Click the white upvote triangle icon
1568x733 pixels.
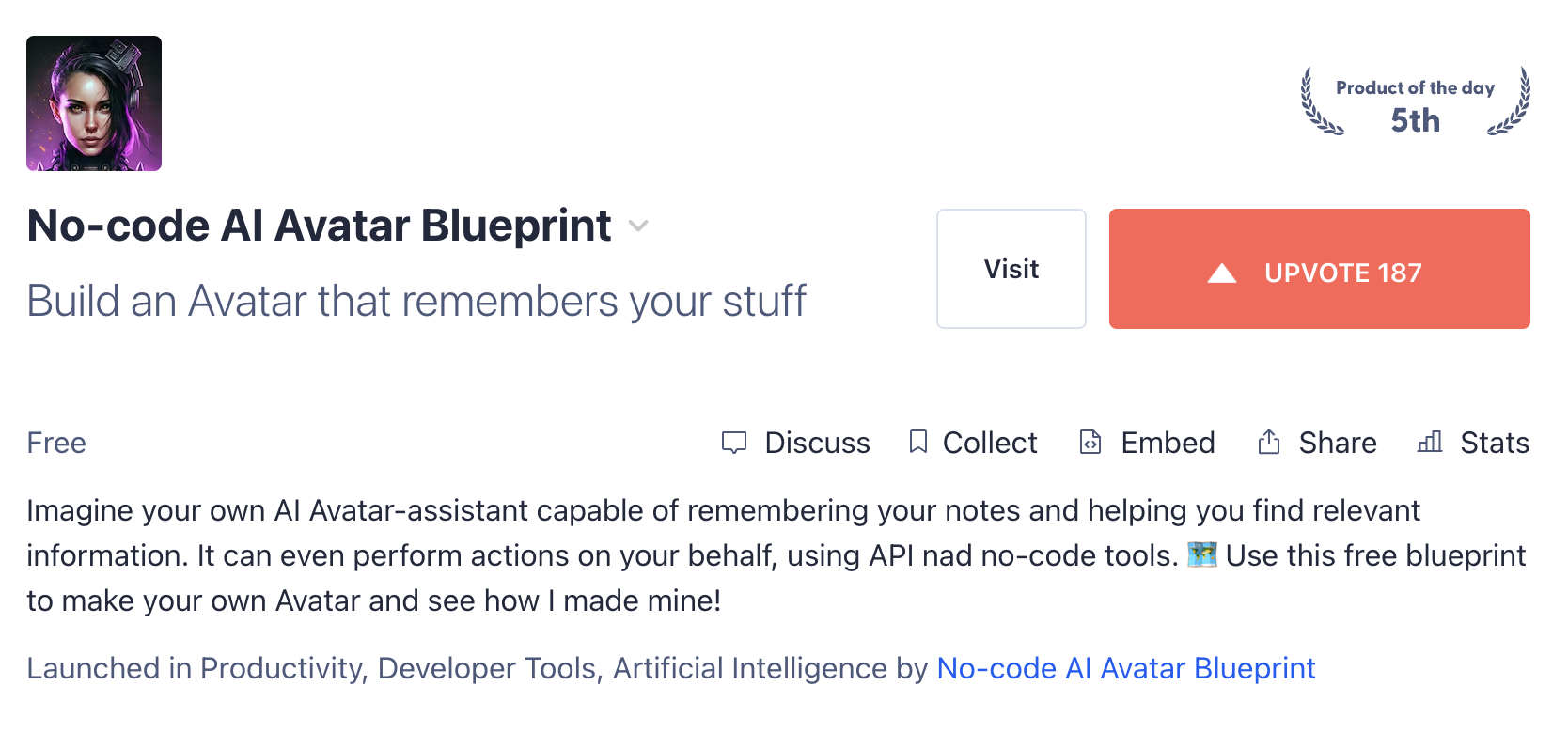point(1222,273)
